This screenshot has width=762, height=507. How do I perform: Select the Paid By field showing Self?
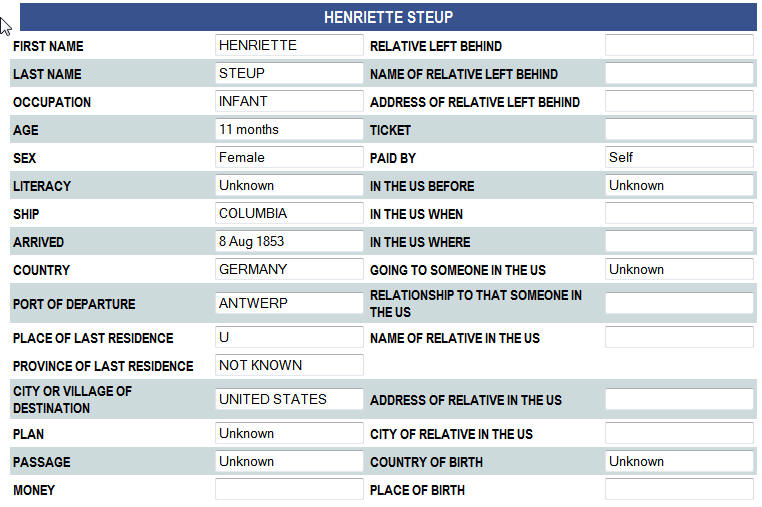click(679, 158)
